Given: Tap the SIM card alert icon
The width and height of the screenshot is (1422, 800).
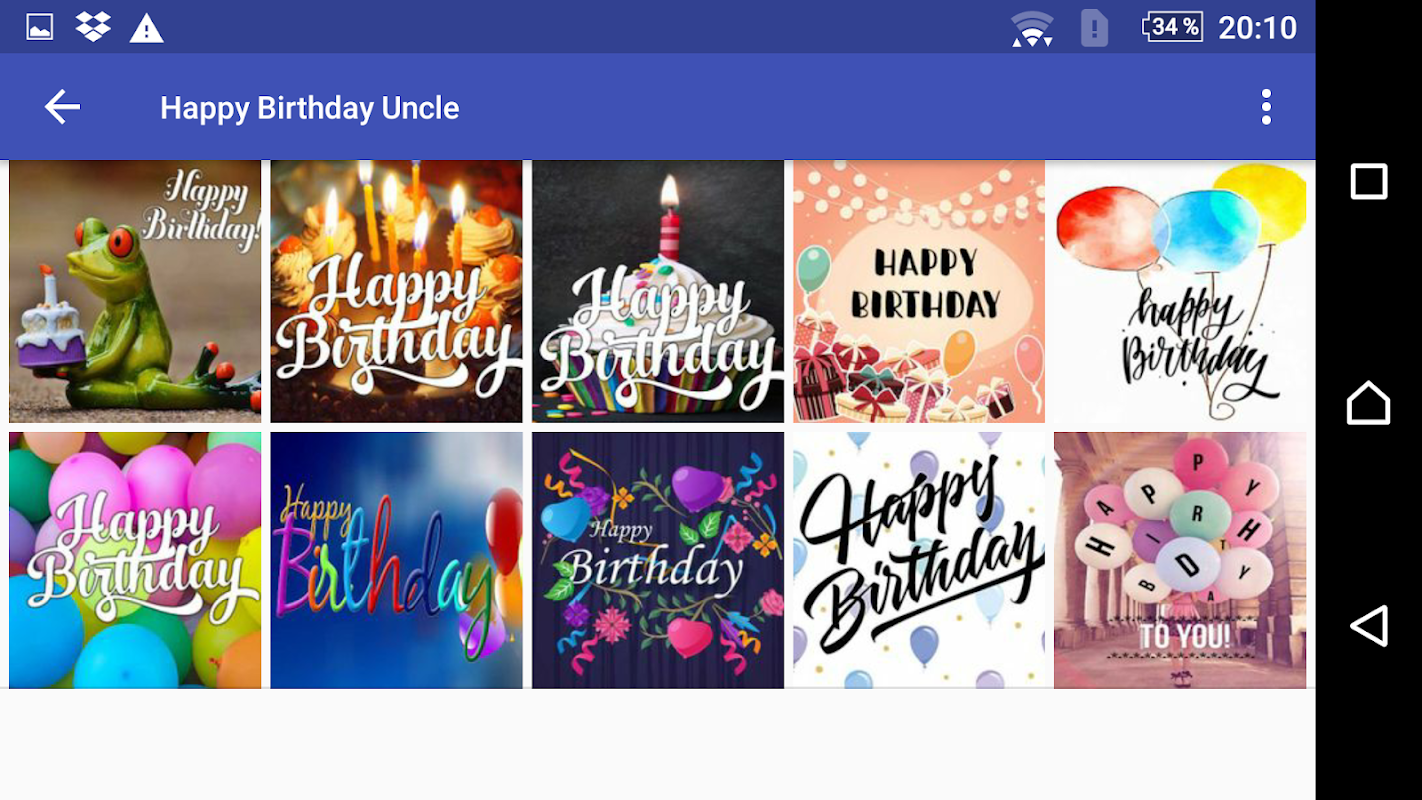Looking at the screenshot, I should (1095, 27).
